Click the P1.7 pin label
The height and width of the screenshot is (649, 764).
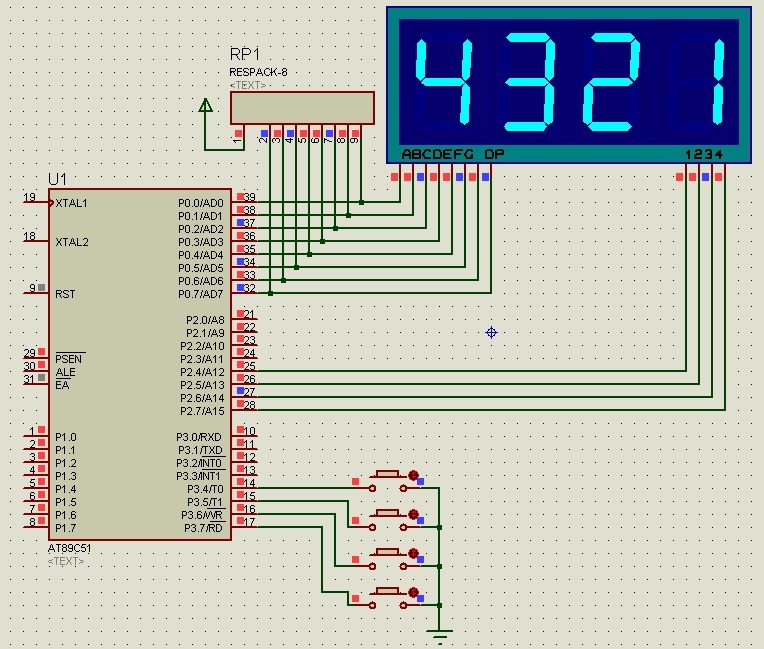pyautogui.click(x=66, y=528)
